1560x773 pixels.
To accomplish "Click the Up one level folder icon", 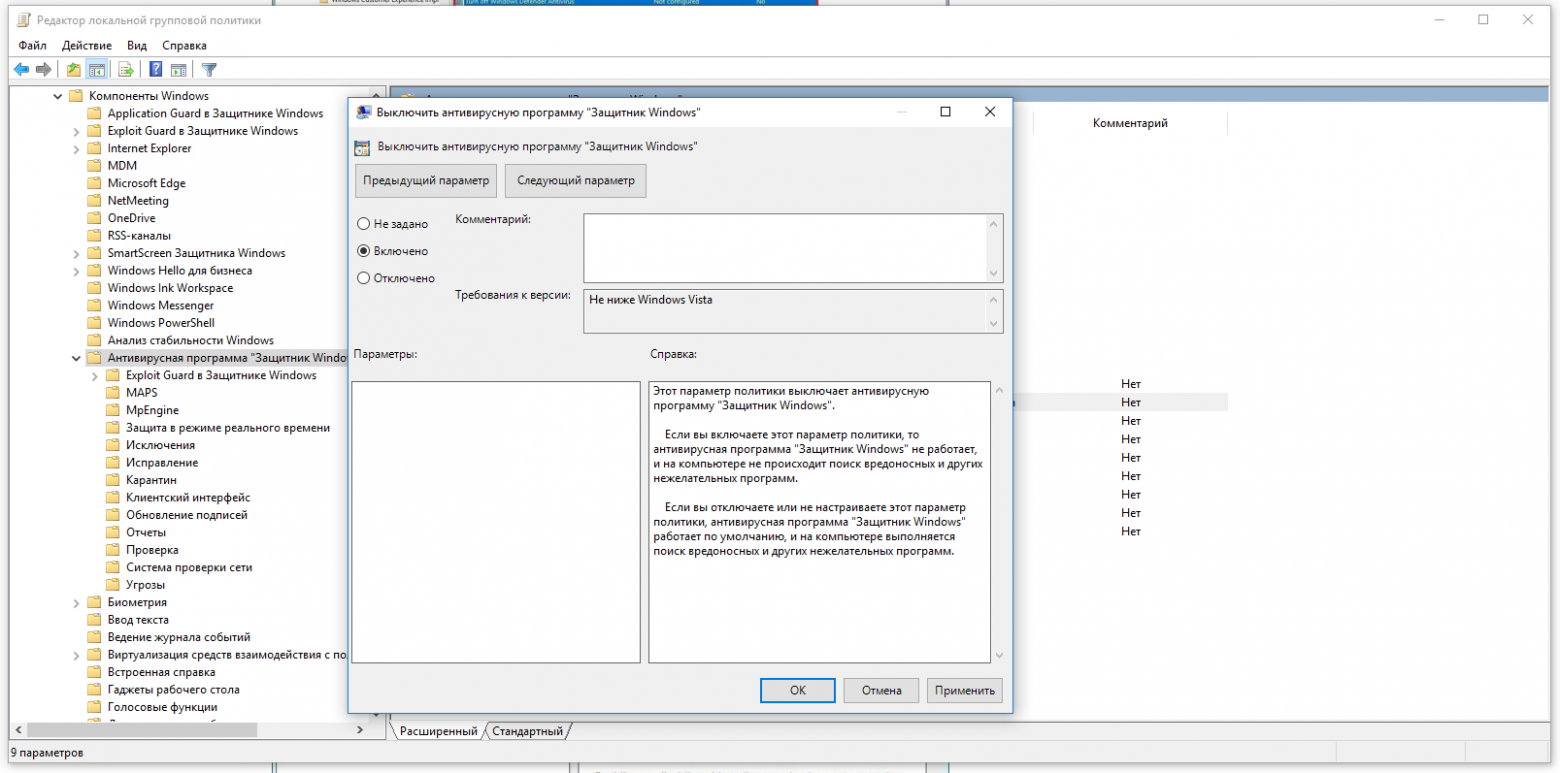I will pos(73,69).
